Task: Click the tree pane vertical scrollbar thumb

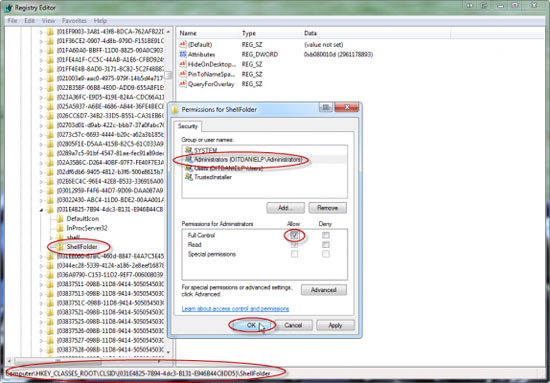Action: click(x=168, y=75)
